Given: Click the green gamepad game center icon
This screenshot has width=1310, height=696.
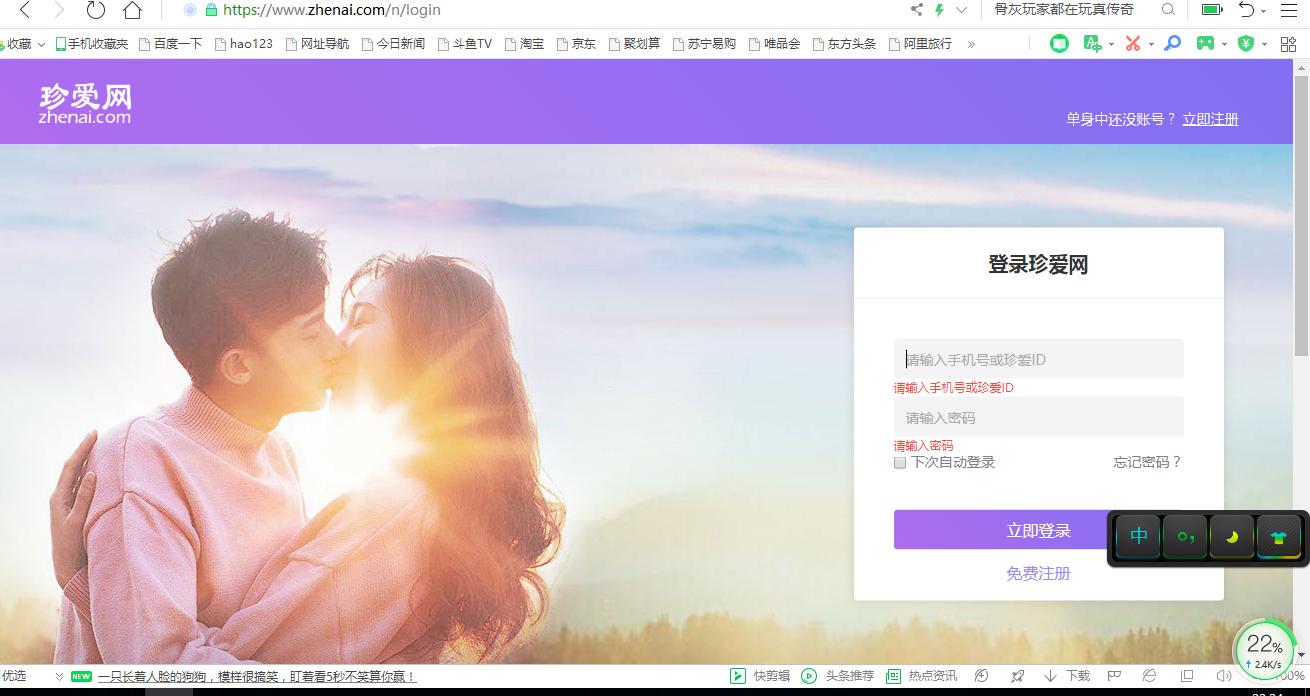Looking at the screenshot, I should 1204,43.
